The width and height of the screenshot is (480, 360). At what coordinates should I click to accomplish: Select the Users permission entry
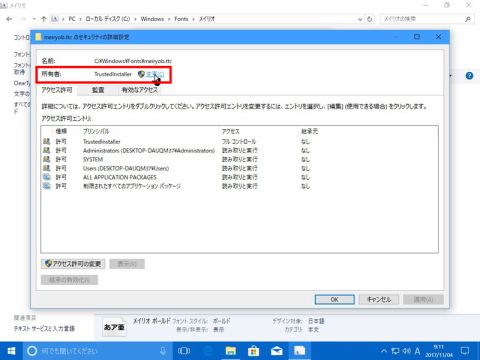[239, 168]
